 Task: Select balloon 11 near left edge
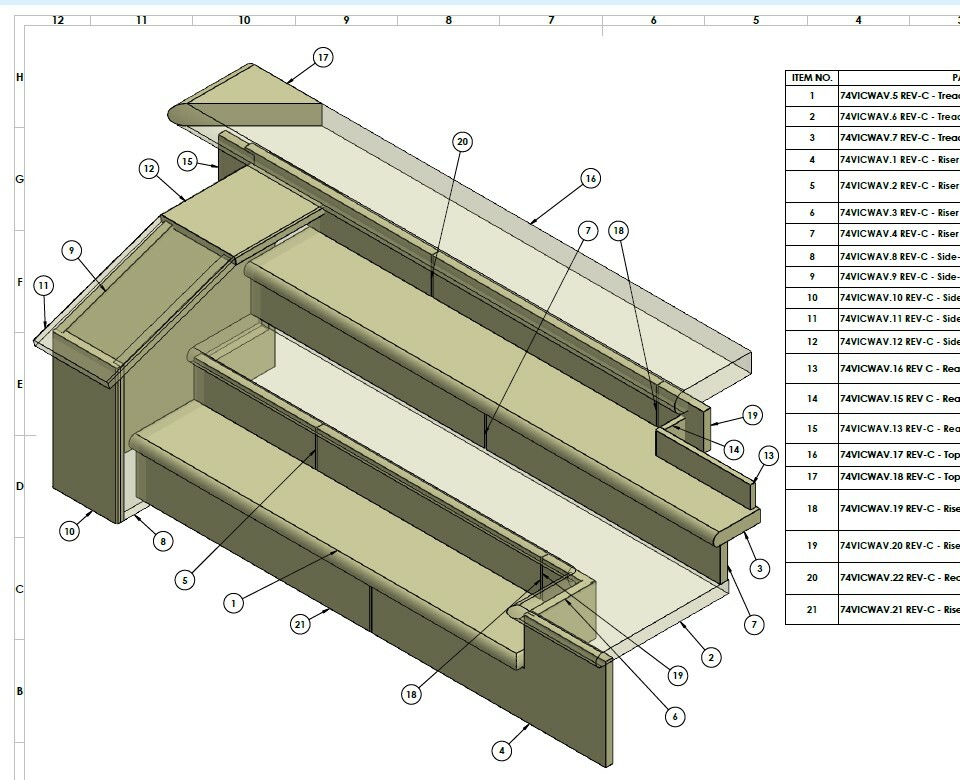point(43,286)
